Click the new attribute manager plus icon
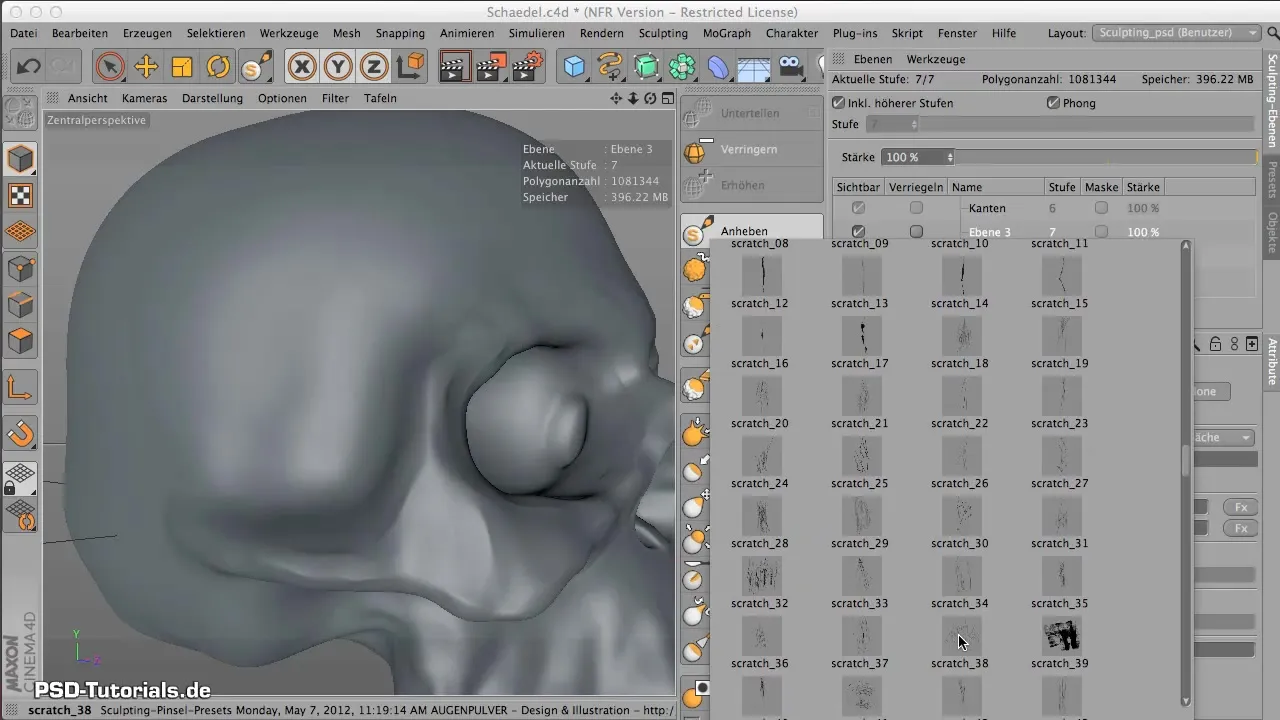This screenshot has height=720, width=1280. tap(1252, 344)
